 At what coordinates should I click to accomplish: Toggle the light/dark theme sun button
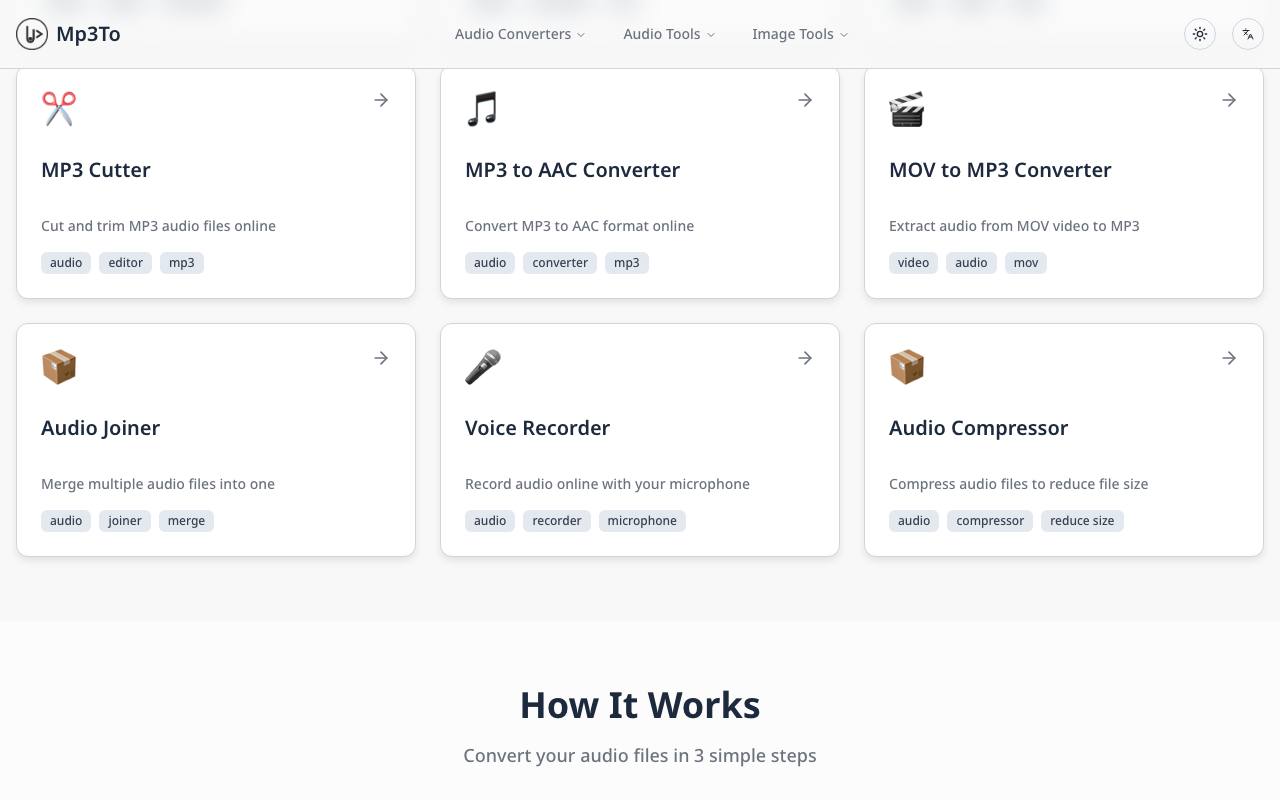[1200, 34]
